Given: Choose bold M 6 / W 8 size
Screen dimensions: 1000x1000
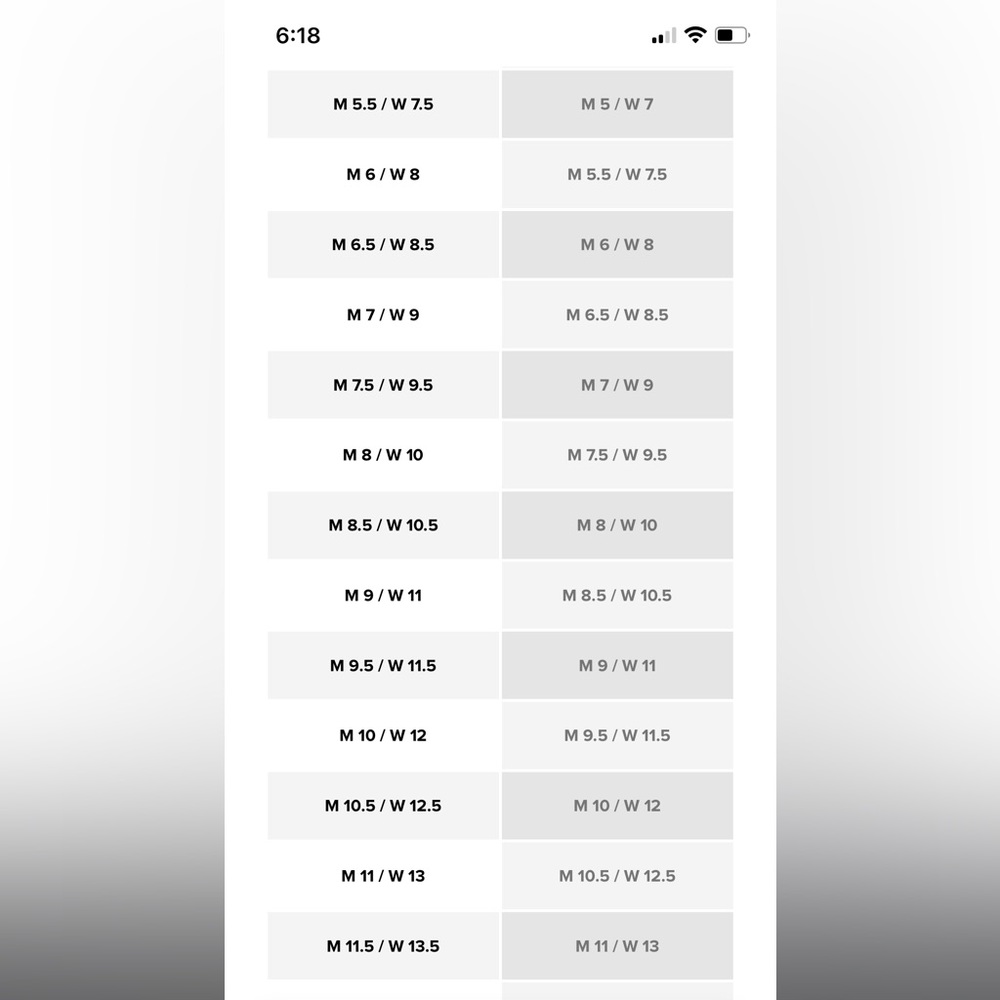Looking at the screenshot, I should tap(383, 174).
